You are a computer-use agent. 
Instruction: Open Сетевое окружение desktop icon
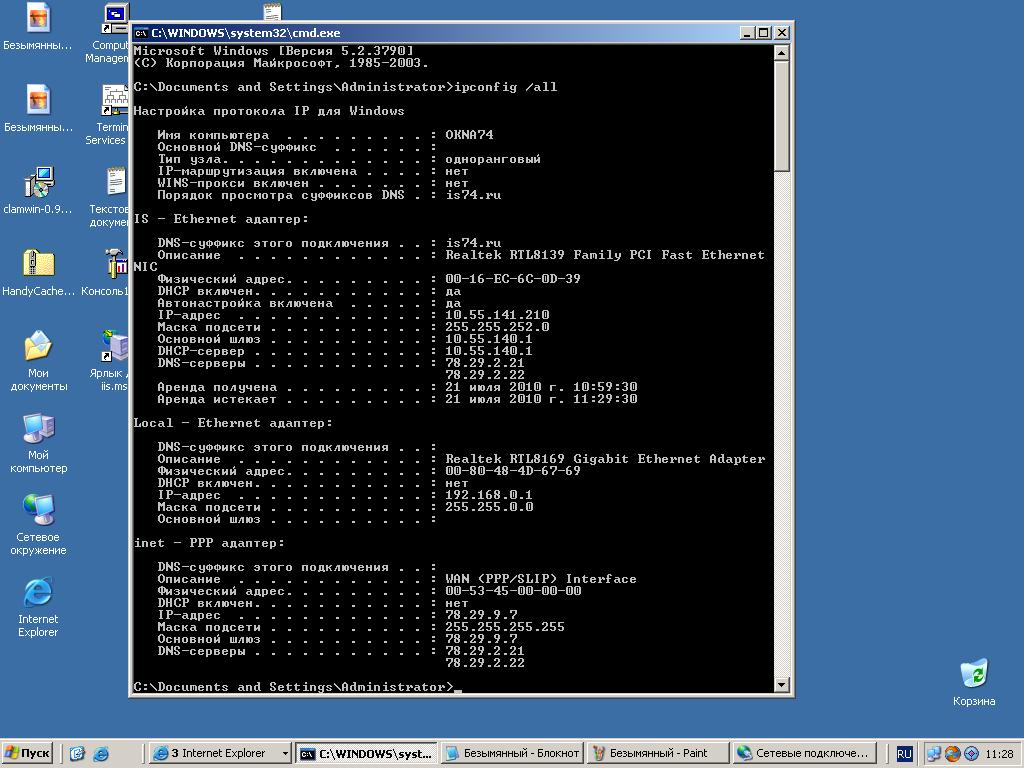point(38,512)
